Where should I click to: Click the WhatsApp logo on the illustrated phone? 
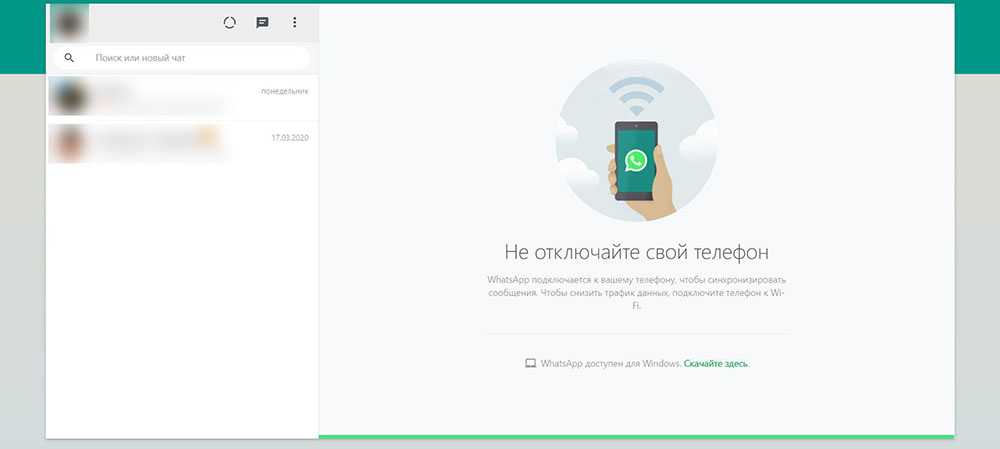[636, 161]
